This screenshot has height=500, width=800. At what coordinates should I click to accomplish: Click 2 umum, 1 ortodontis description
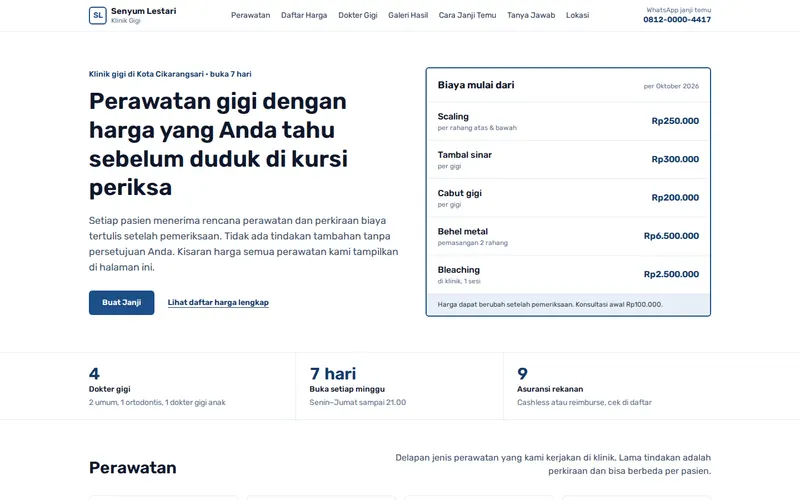(157, 403)
